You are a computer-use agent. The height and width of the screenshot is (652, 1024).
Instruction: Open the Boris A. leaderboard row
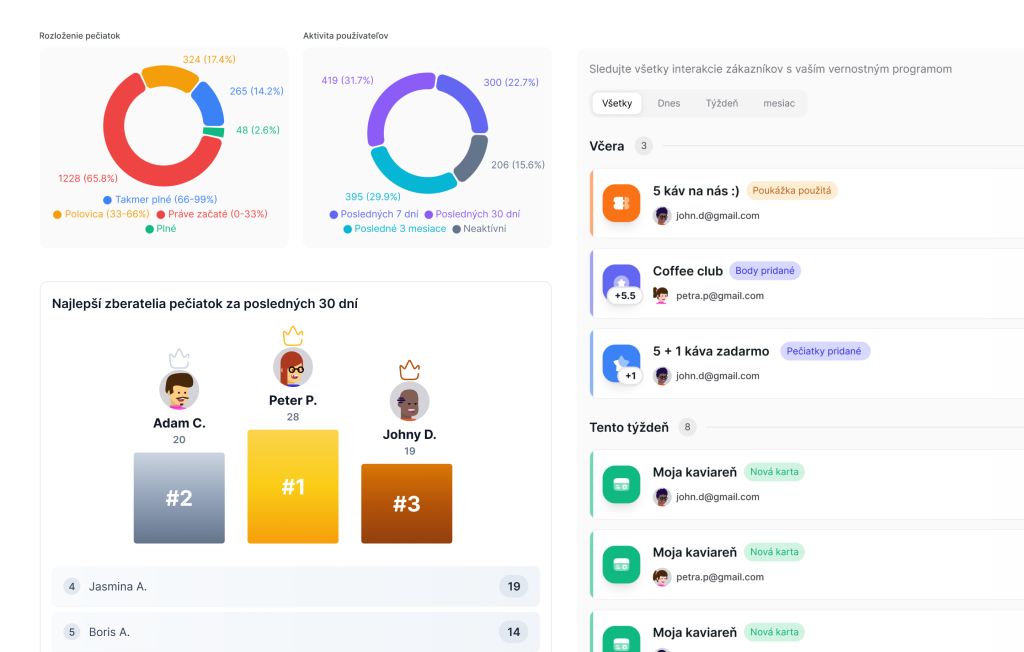(x=296, y=632)
